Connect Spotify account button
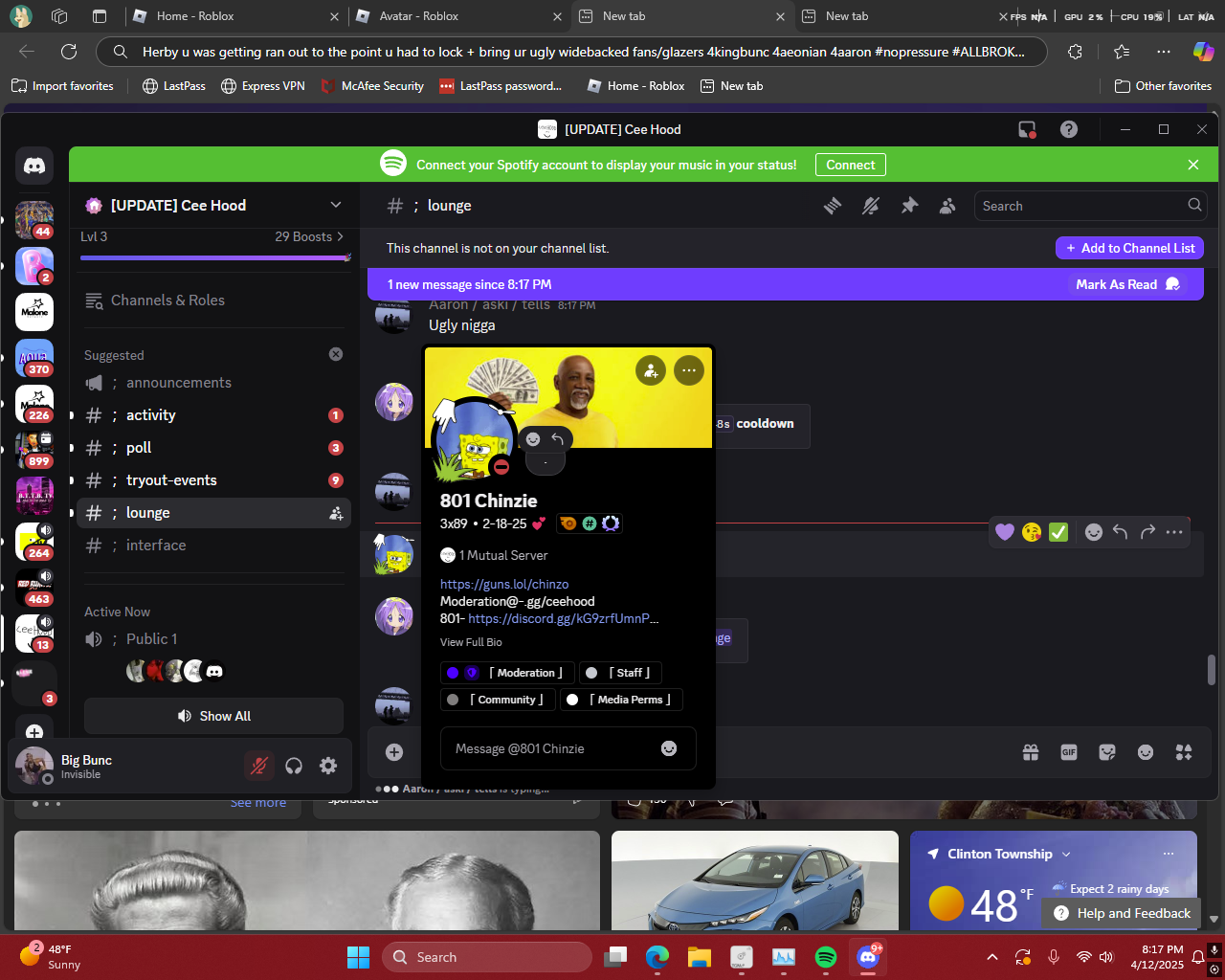This screenshot has height=980, width=1225. point(851,165)
